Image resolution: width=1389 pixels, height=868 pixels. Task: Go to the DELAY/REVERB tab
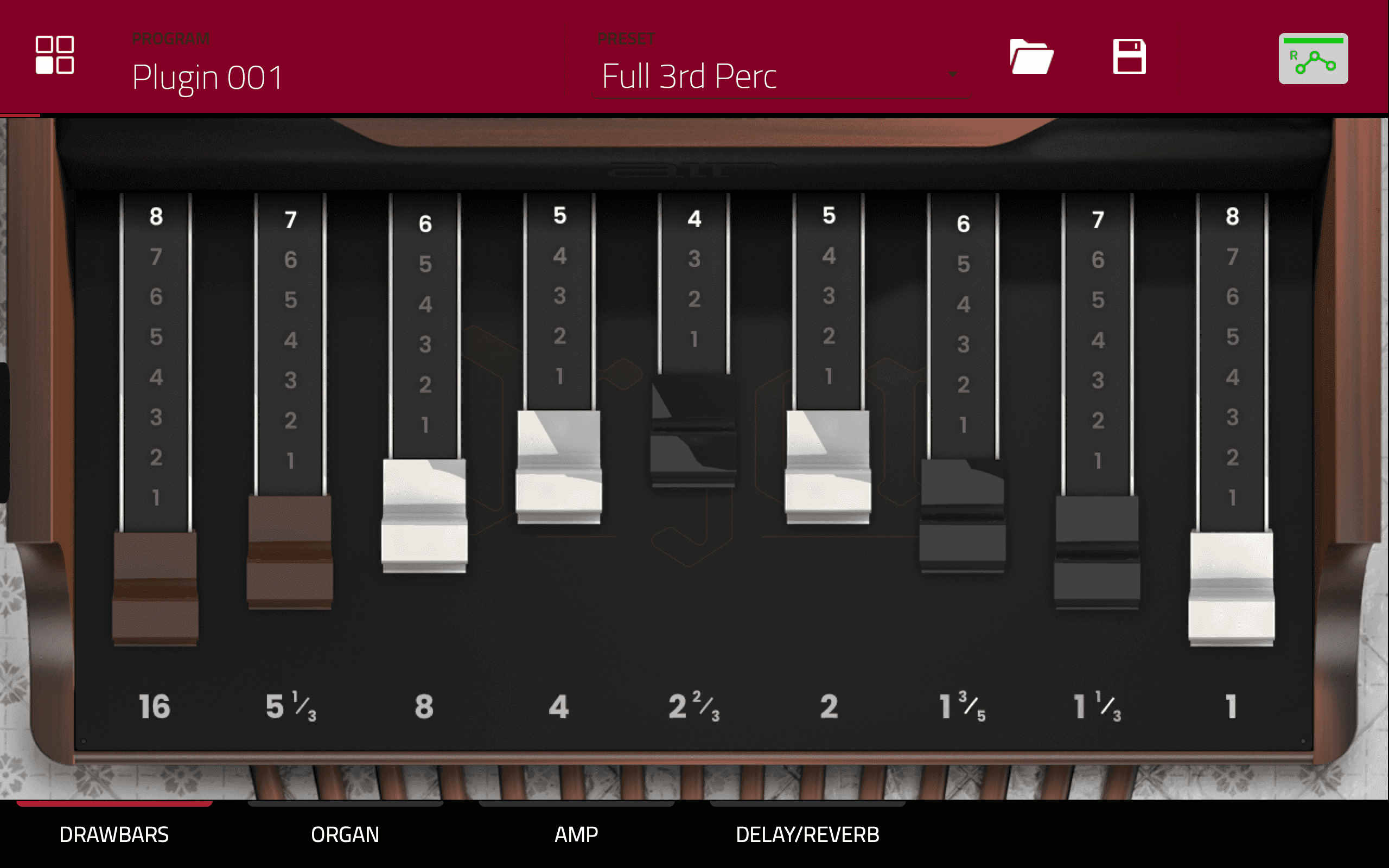click(x=807, y=834)
